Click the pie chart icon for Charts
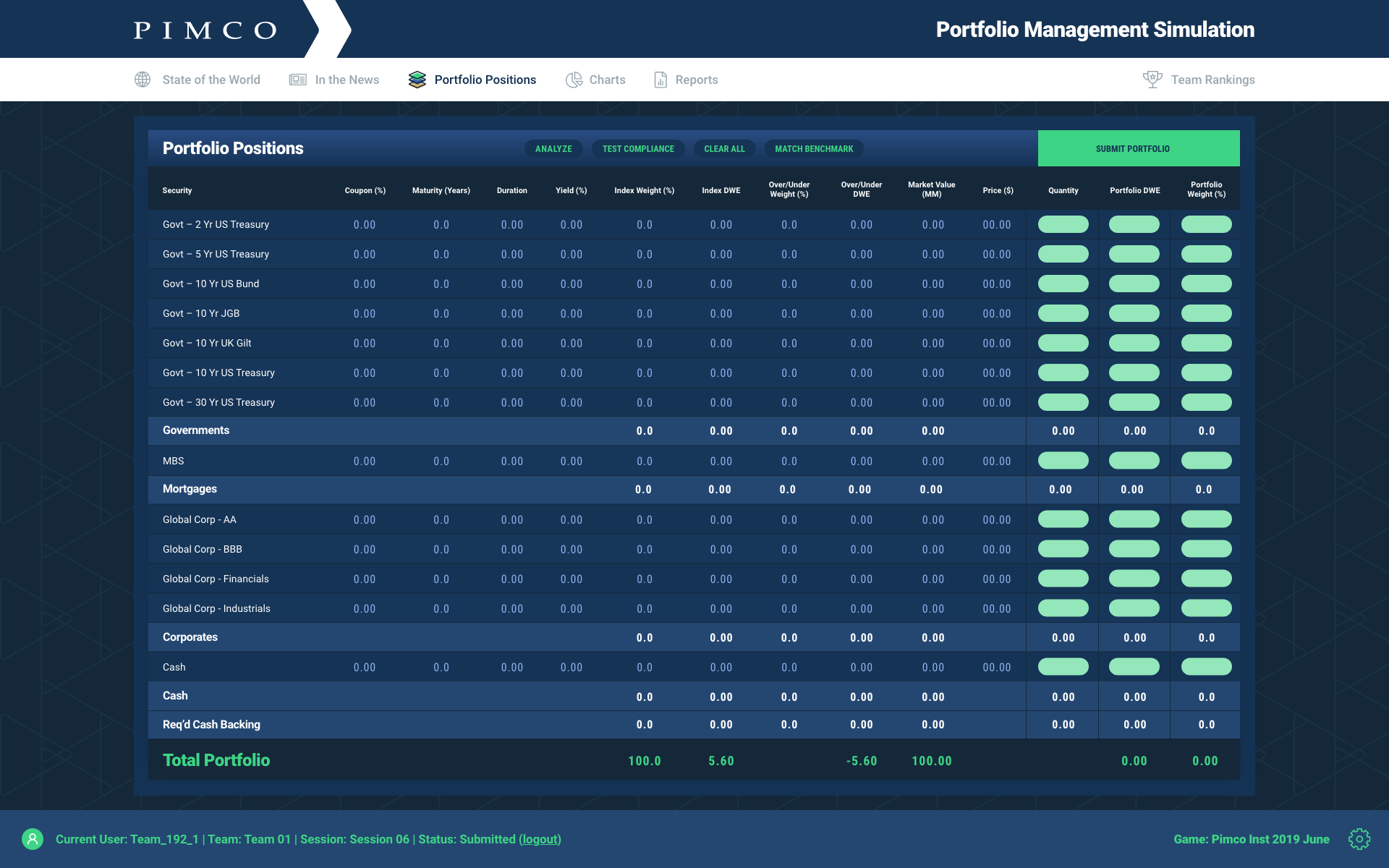1389x868 pixels. tap(574, 80)
